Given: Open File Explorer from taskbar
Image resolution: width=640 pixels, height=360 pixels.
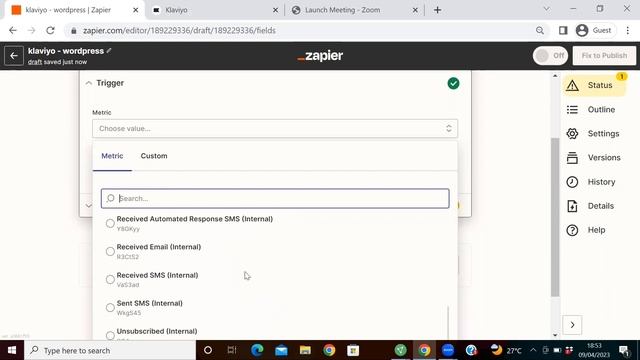Looking at the screenshot, I should pos(305,350).
